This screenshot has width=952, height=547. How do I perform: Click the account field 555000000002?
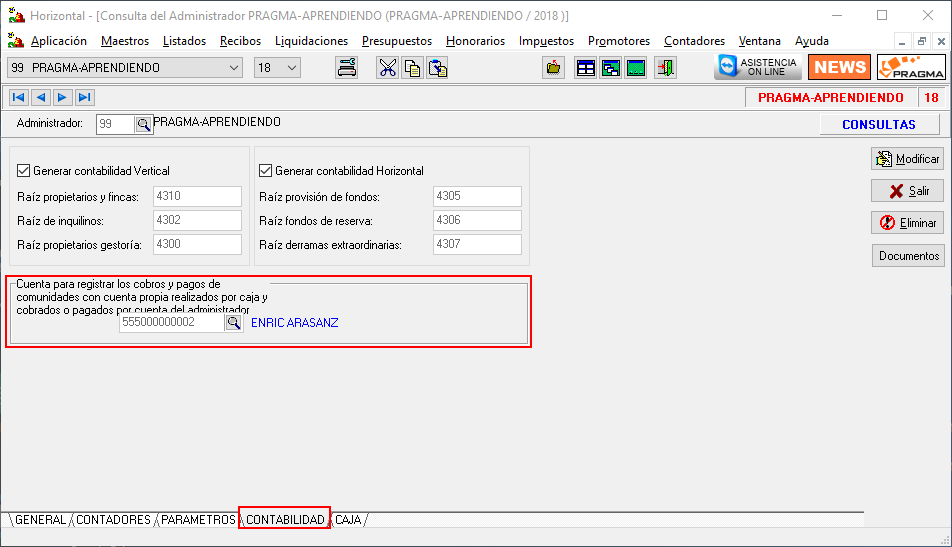172,322
